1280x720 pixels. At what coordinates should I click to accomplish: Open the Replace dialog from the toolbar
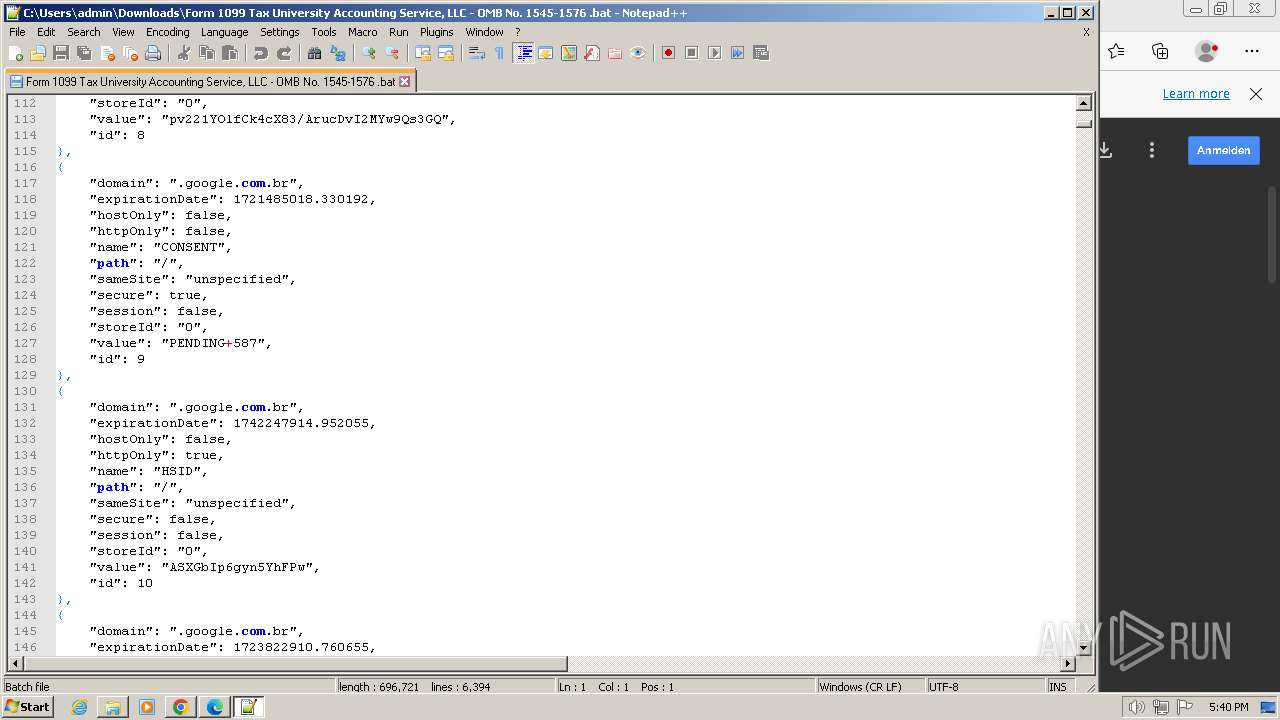(x=338, y=53)
